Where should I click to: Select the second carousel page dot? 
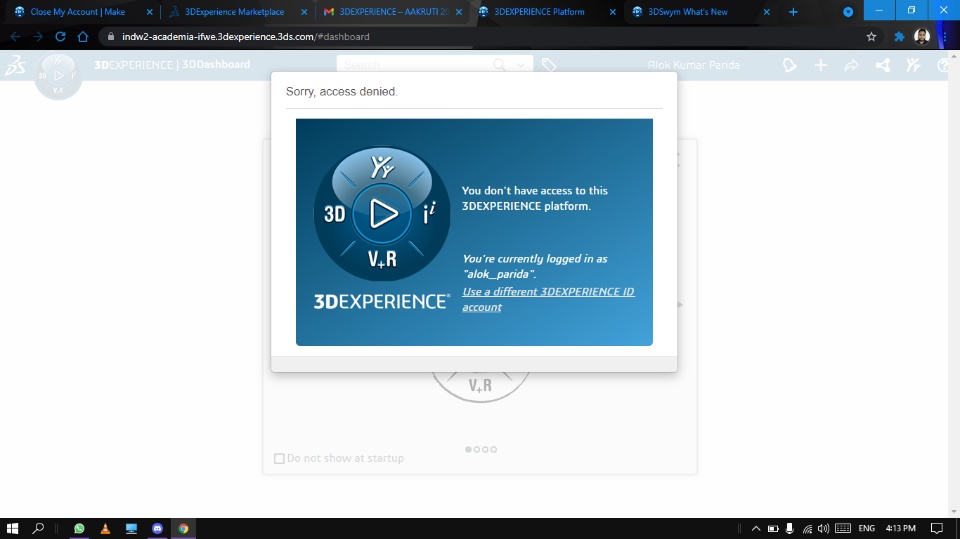tap(477, 449)
